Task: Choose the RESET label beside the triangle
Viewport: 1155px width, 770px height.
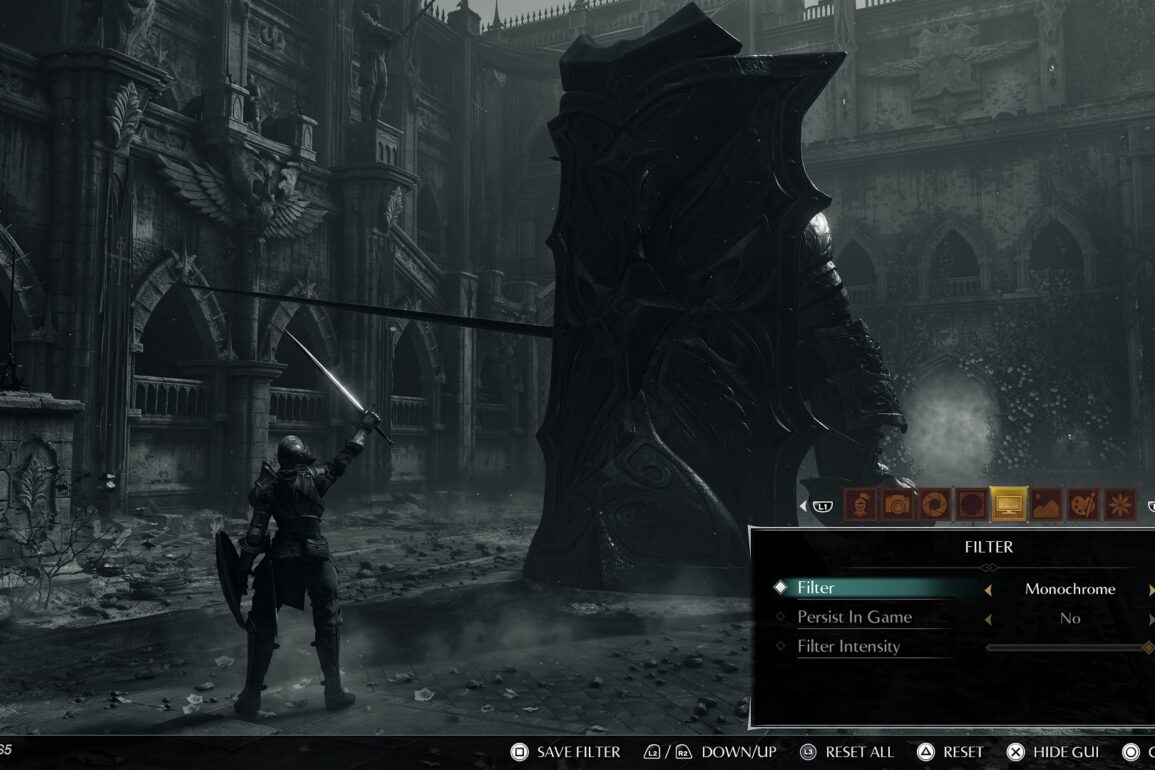Action: pyautogui.click(x=963, y=752)
